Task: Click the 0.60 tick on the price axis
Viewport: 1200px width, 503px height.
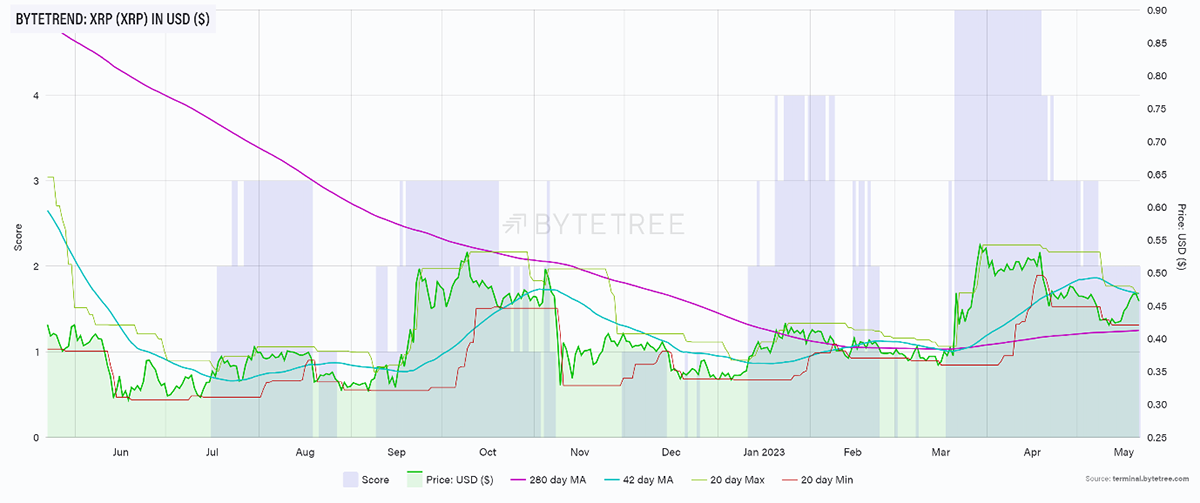Action: click(x=1155, y=208)
